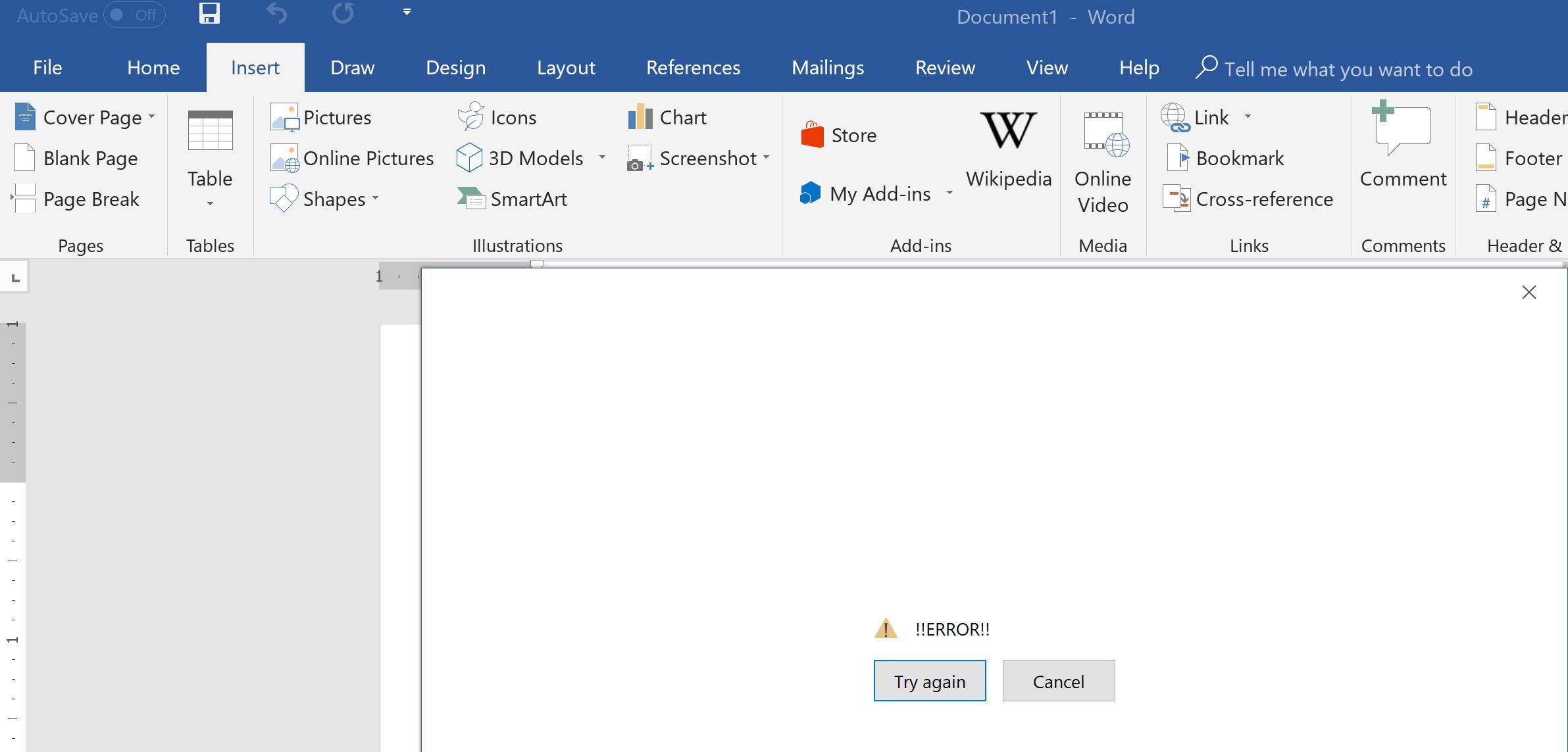Open the References tab

coord(693,68)
